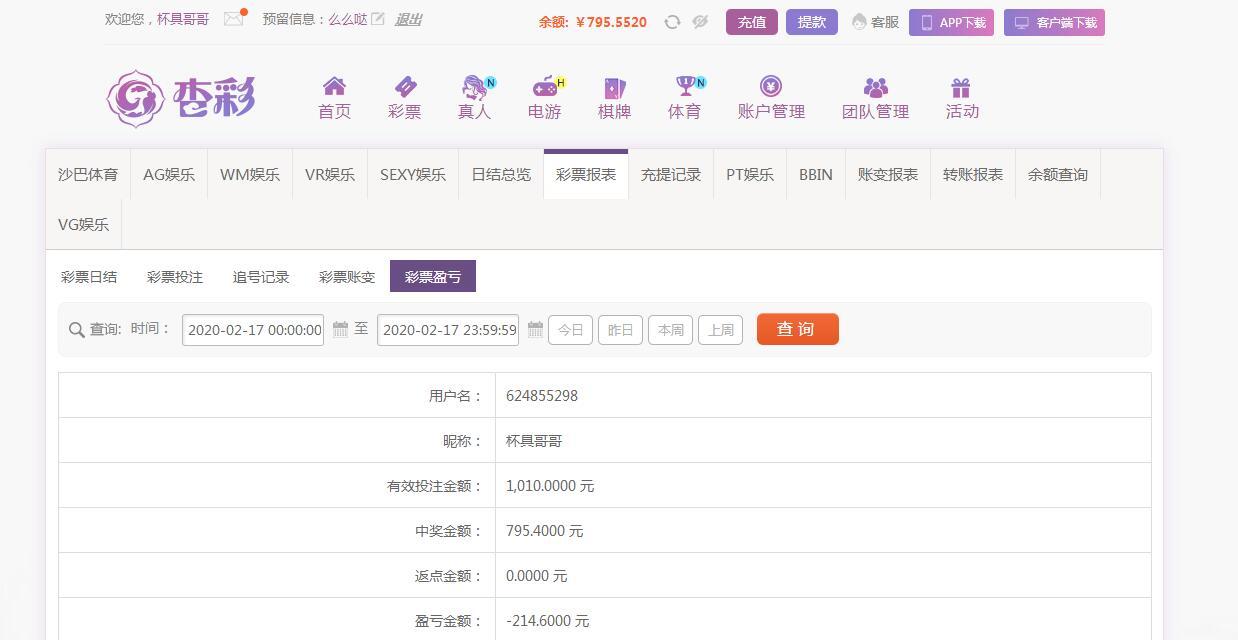The image size is (1238, 640).
Task: Click balance amount ¥795.5520
Action: point(611,22)
